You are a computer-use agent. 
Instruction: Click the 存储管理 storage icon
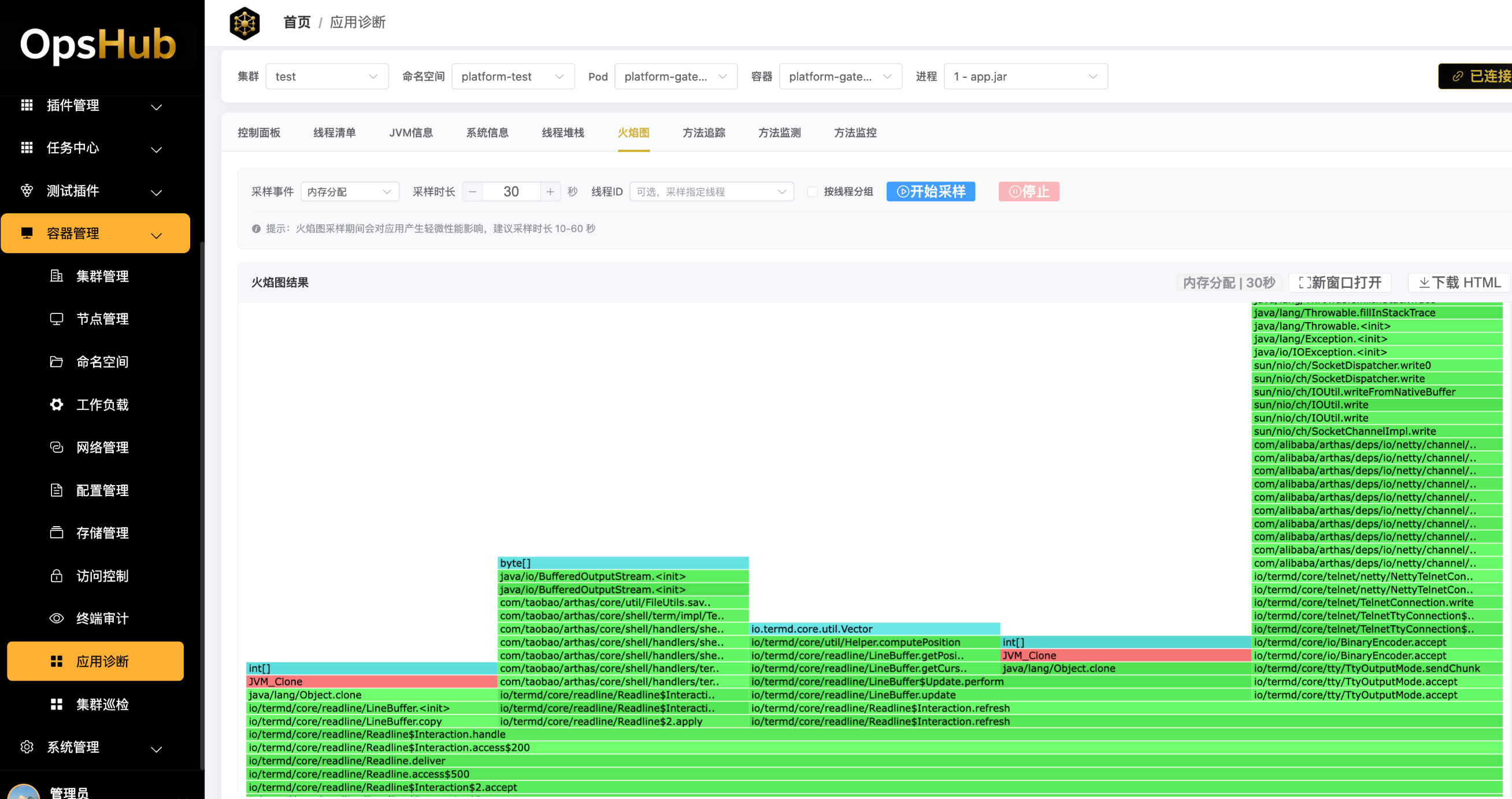pyautogui.click(x=56, y=532)
